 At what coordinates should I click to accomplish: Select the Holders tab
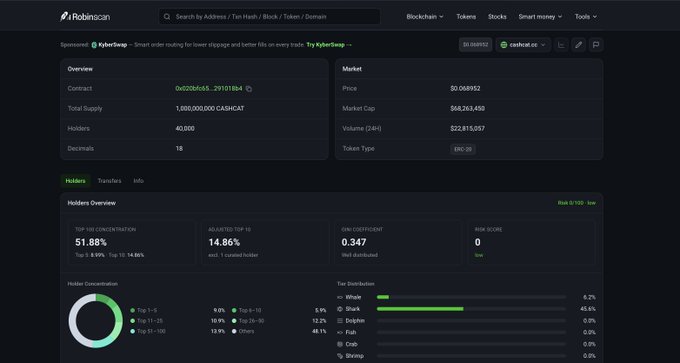(75, 181)
